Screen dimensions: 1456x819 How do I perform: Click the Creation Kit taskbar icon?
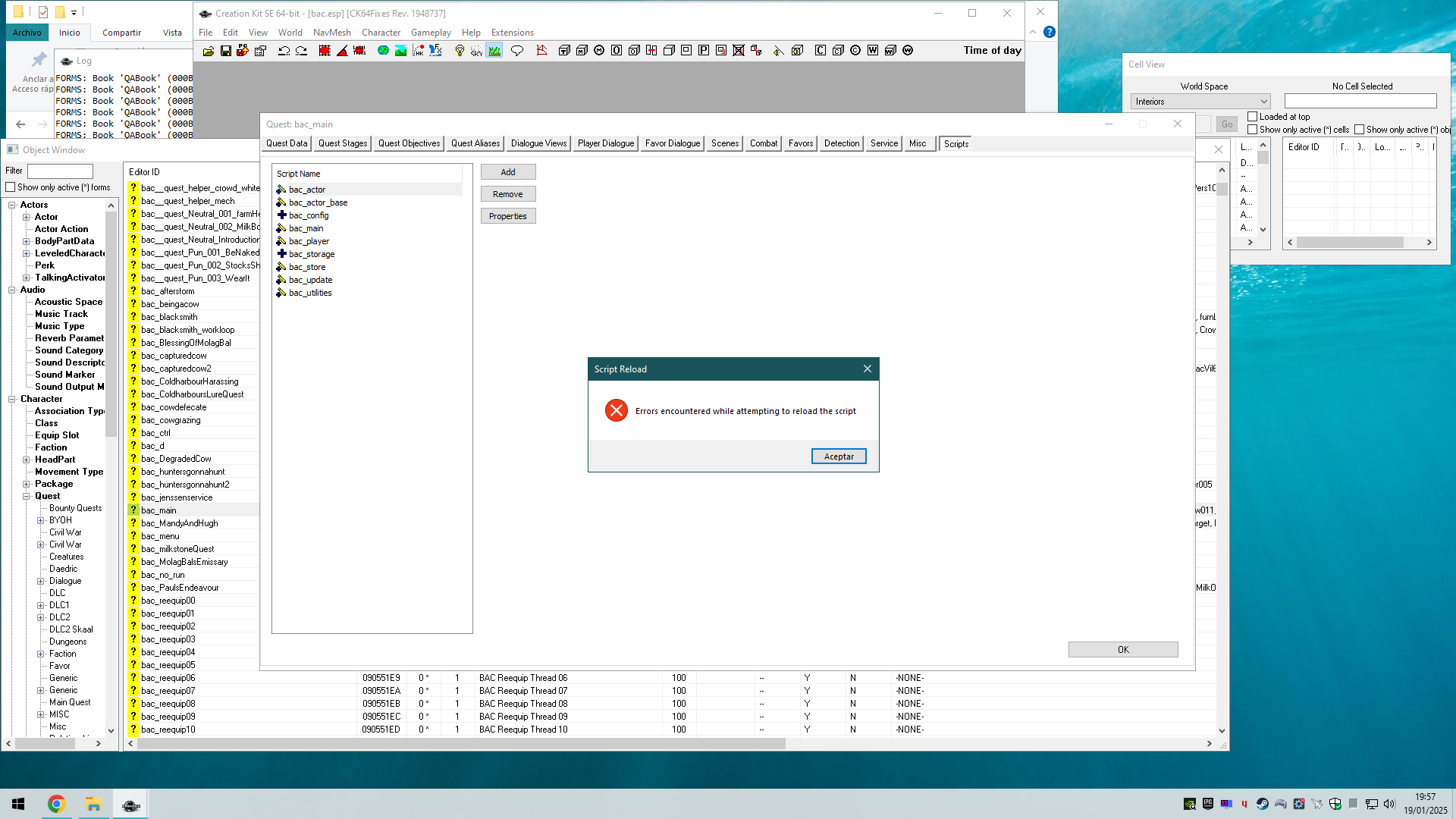[x=130, y=804]
